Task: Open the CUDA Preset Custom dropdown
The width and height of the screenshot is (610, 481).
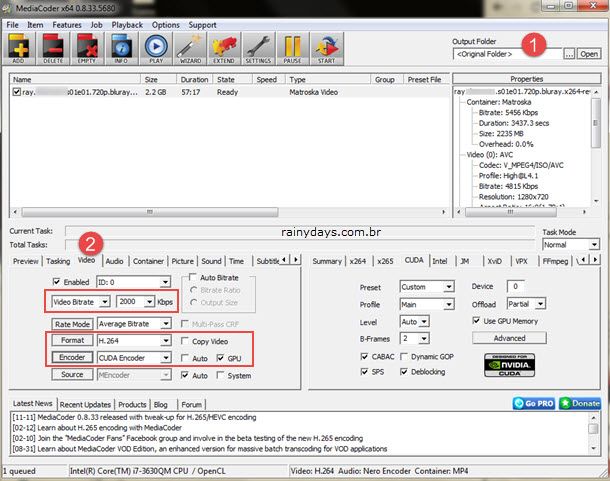Action: 427,287
